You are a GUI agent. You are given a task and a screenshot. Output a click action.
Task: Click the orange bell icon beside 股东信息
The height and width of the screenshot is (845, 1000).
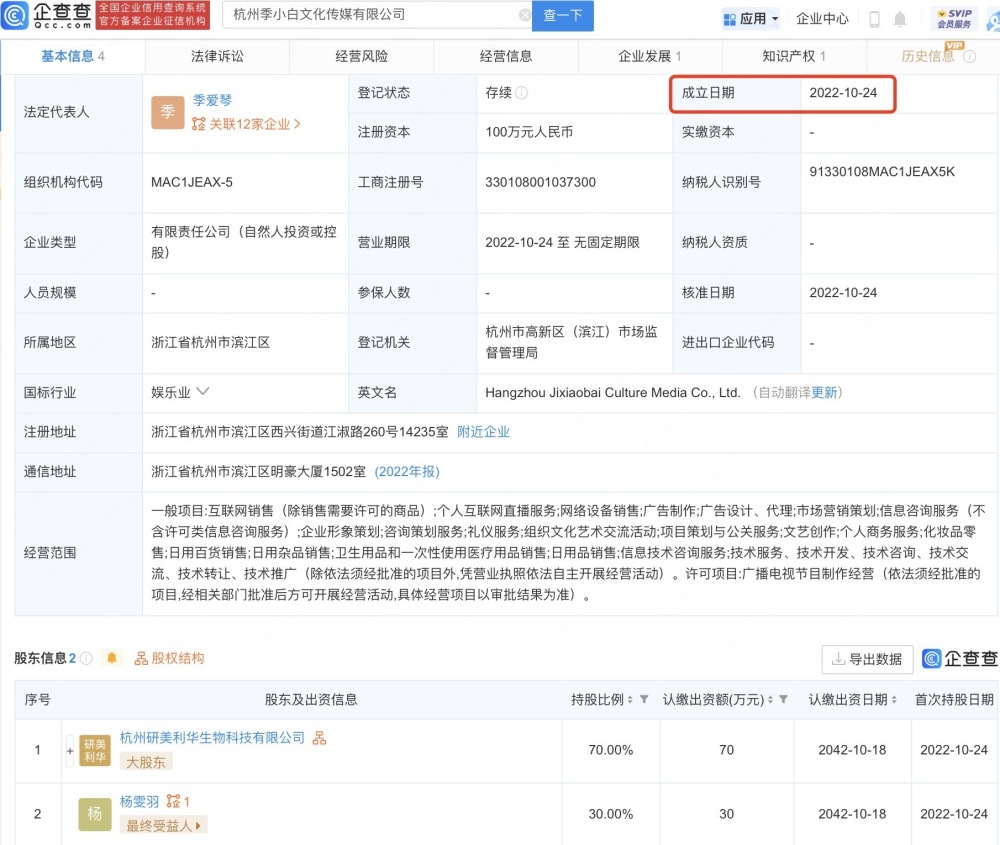[112, 658]
